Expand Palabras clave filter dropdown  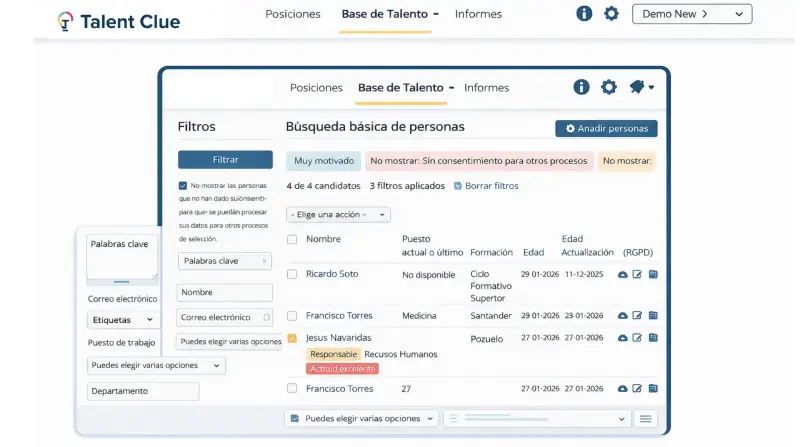(x=224, y=261)
